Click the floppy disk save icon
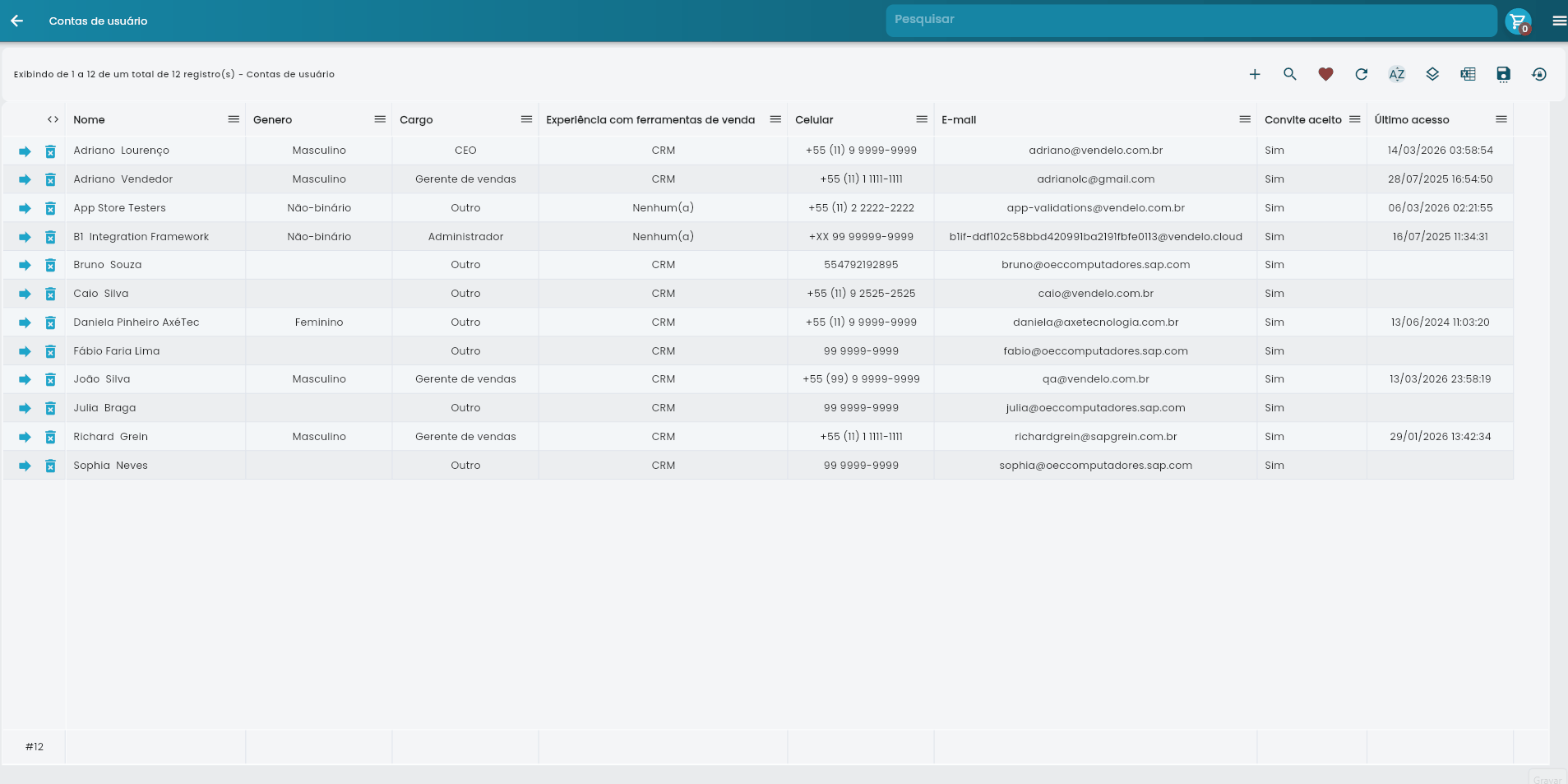The image size is (1568, 784). click(x=1503, y=74)
